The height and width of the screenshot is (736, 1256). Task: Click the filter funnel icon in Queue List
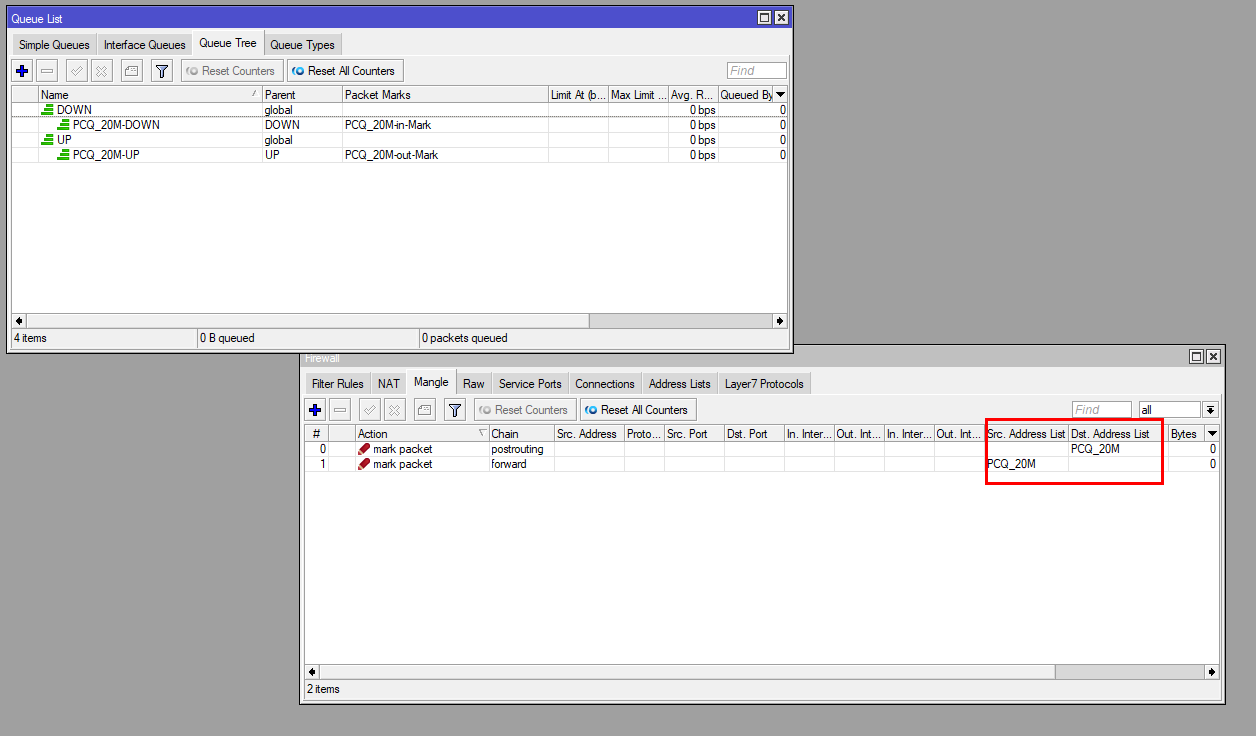point(161,71)
